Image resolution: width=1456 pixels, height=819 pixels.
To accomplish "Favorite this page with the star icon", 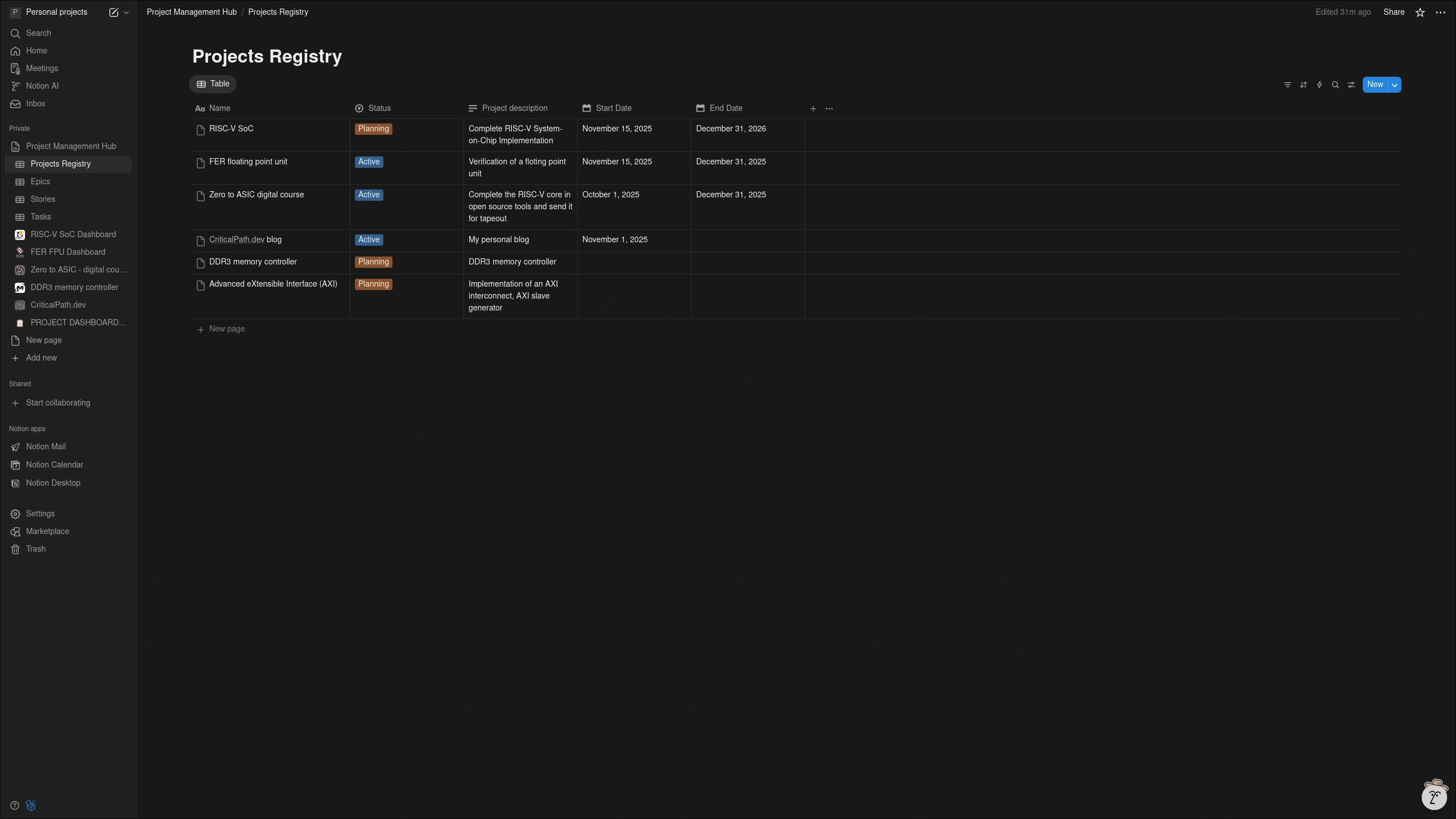I will [x=1420, y=13].
